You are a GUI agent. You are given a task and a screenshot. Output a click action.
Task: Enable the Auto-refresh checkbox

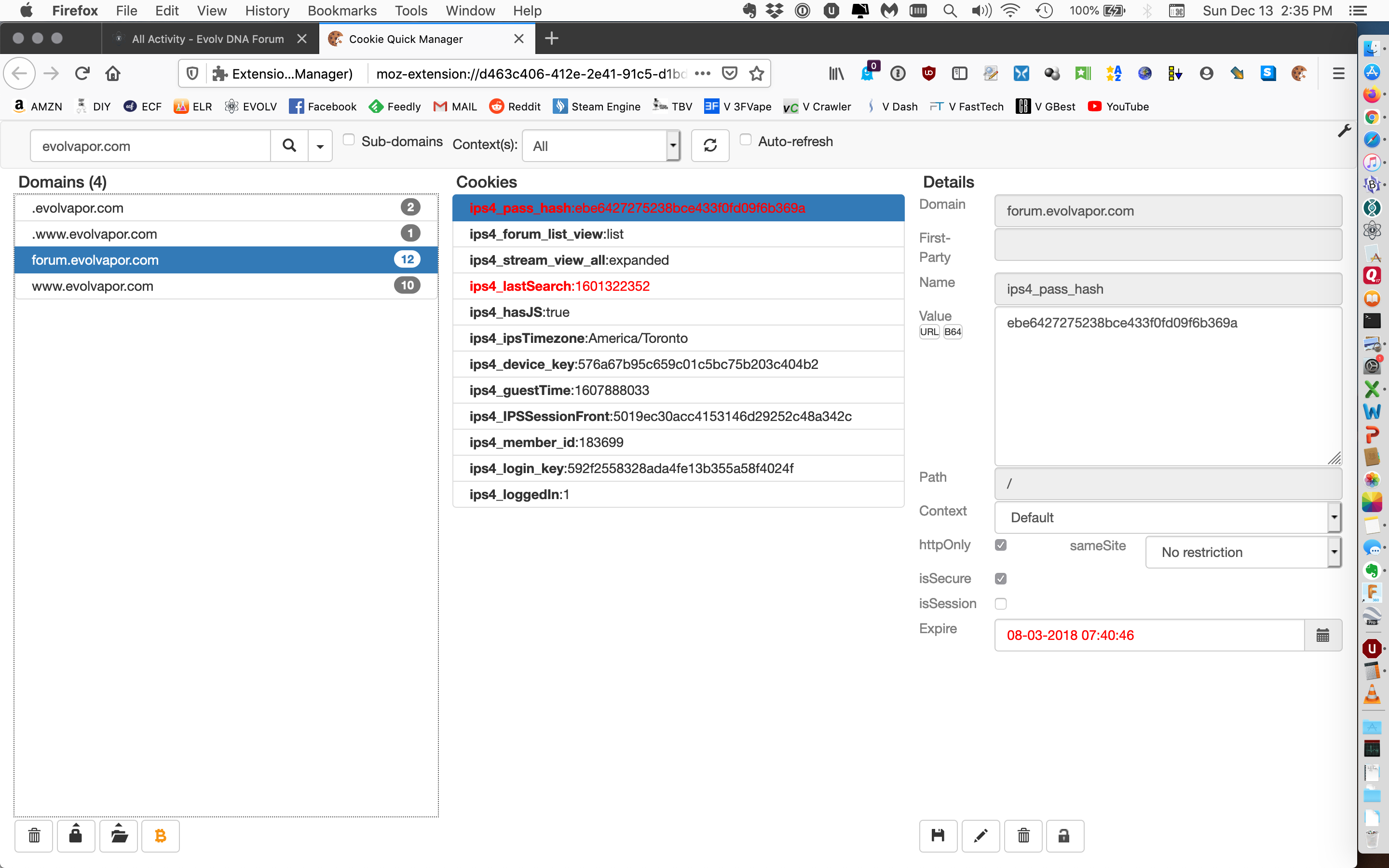[x=745, y=140]
